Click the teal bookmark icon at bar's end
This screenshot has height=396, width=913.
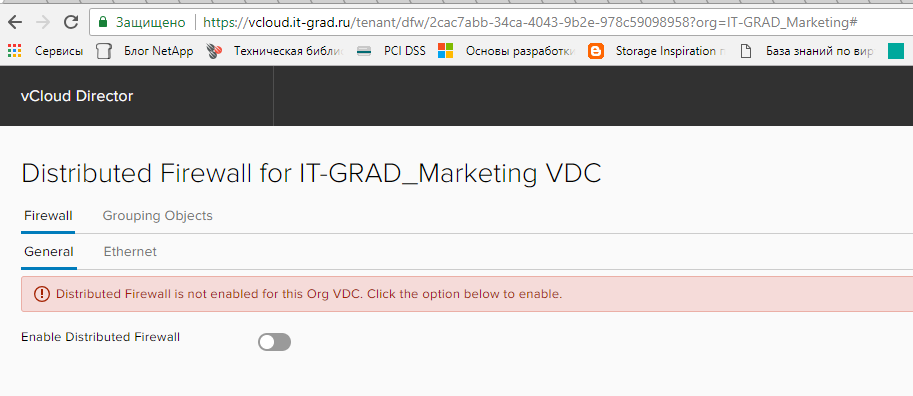[x=896, y=51]
